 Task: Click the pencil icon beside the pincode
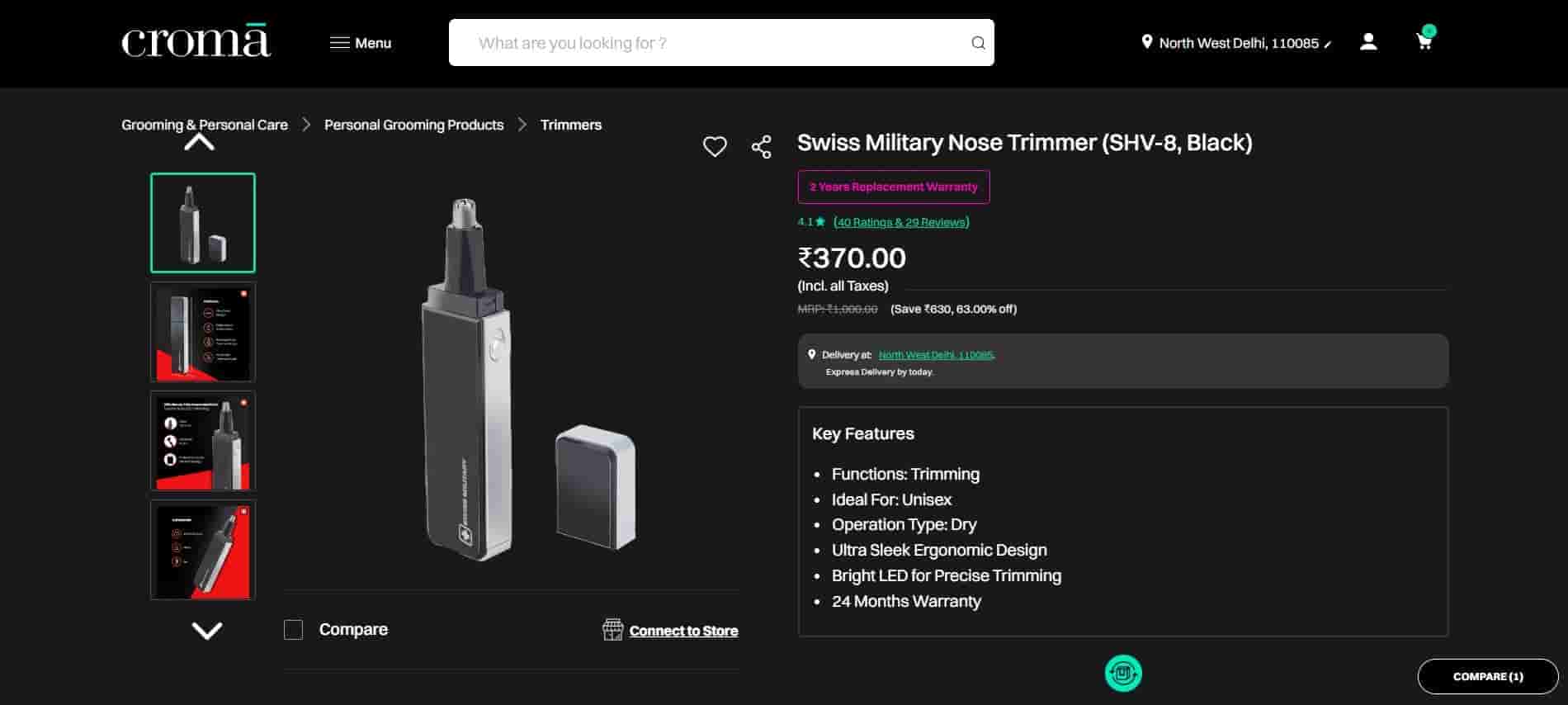point(1327,45)
